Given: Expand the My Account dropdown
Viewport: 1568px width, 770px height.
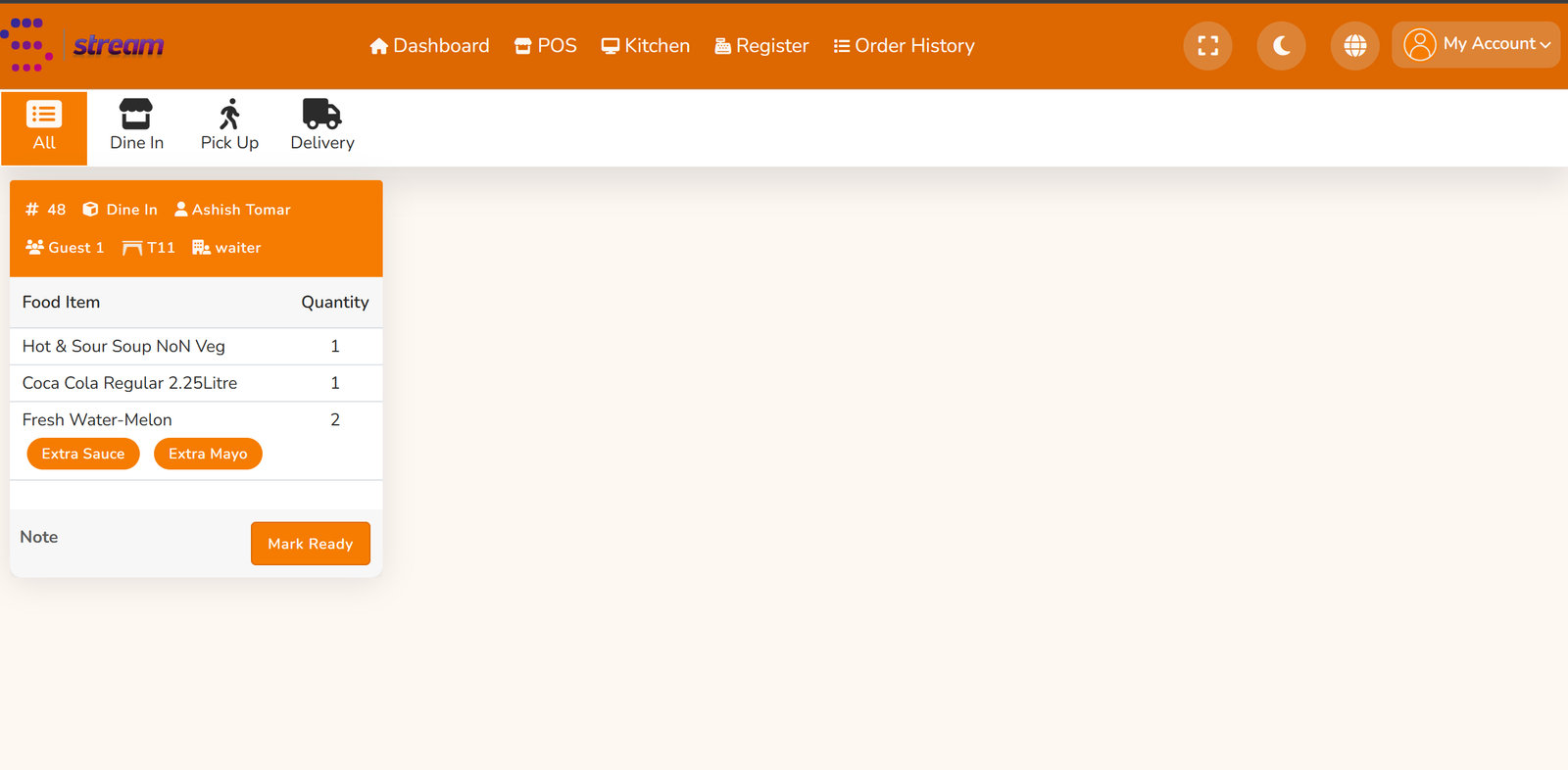Looking at the screenshot, I should tap(1476, 45).
